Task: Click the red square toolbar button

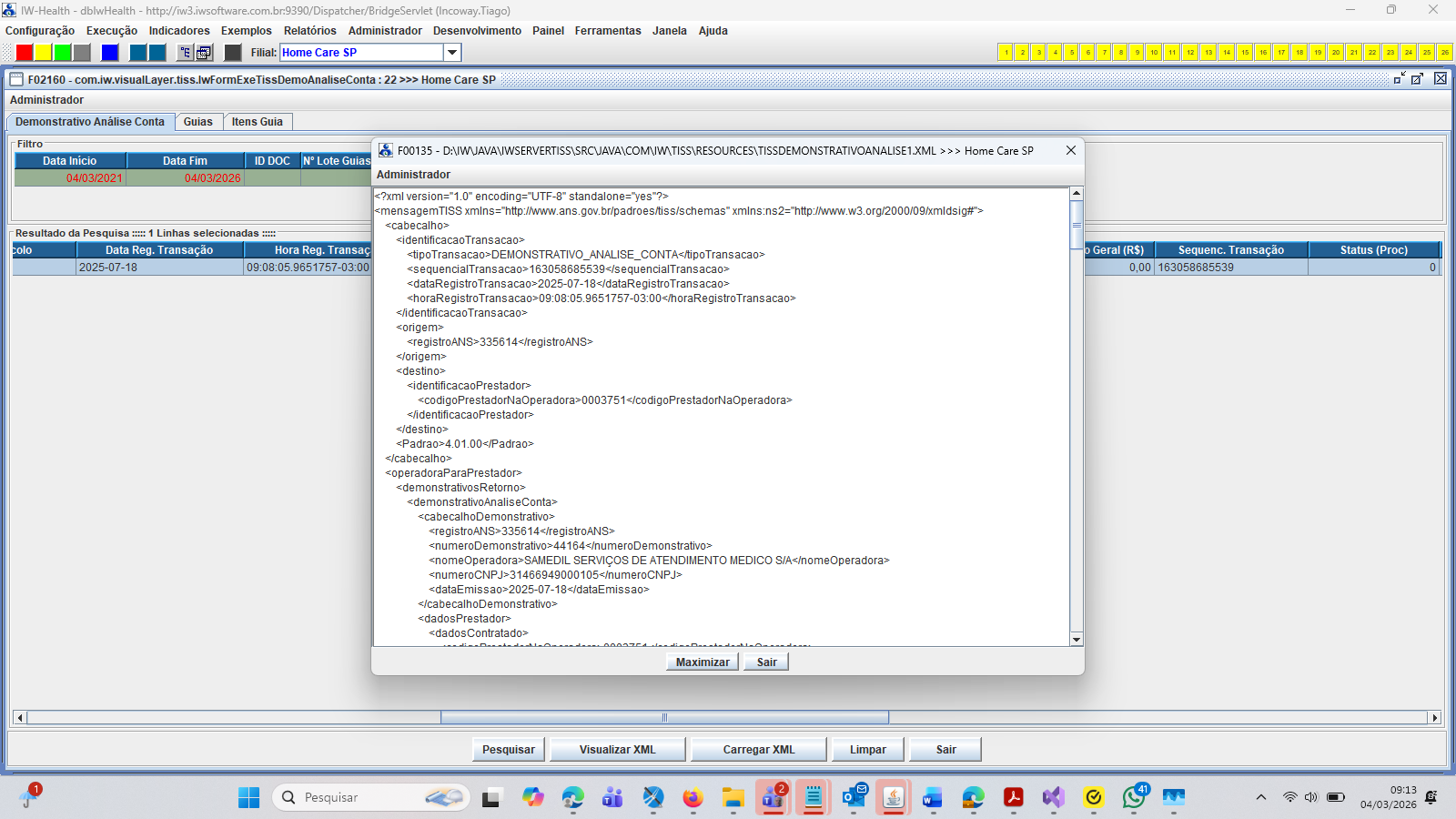Action: tap(25, 53)
